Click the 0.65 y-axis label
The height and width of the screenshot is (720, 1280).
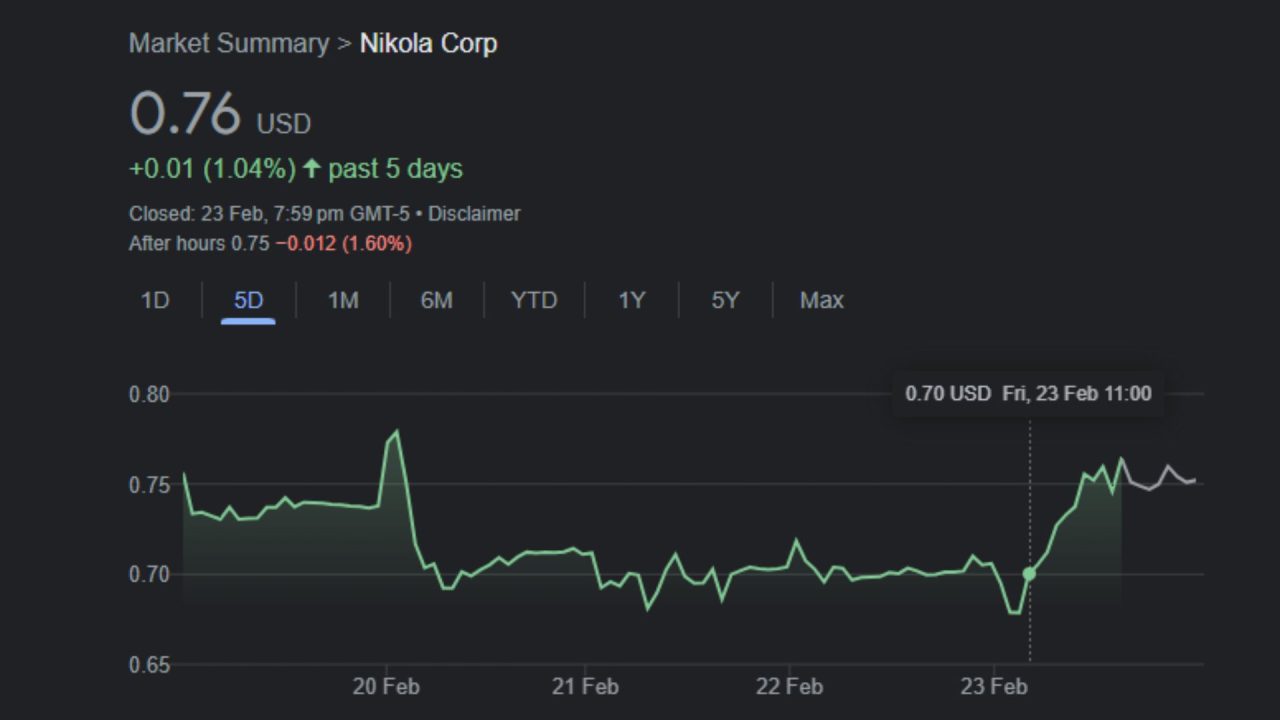pyautogui.click(x=149, y=665)
